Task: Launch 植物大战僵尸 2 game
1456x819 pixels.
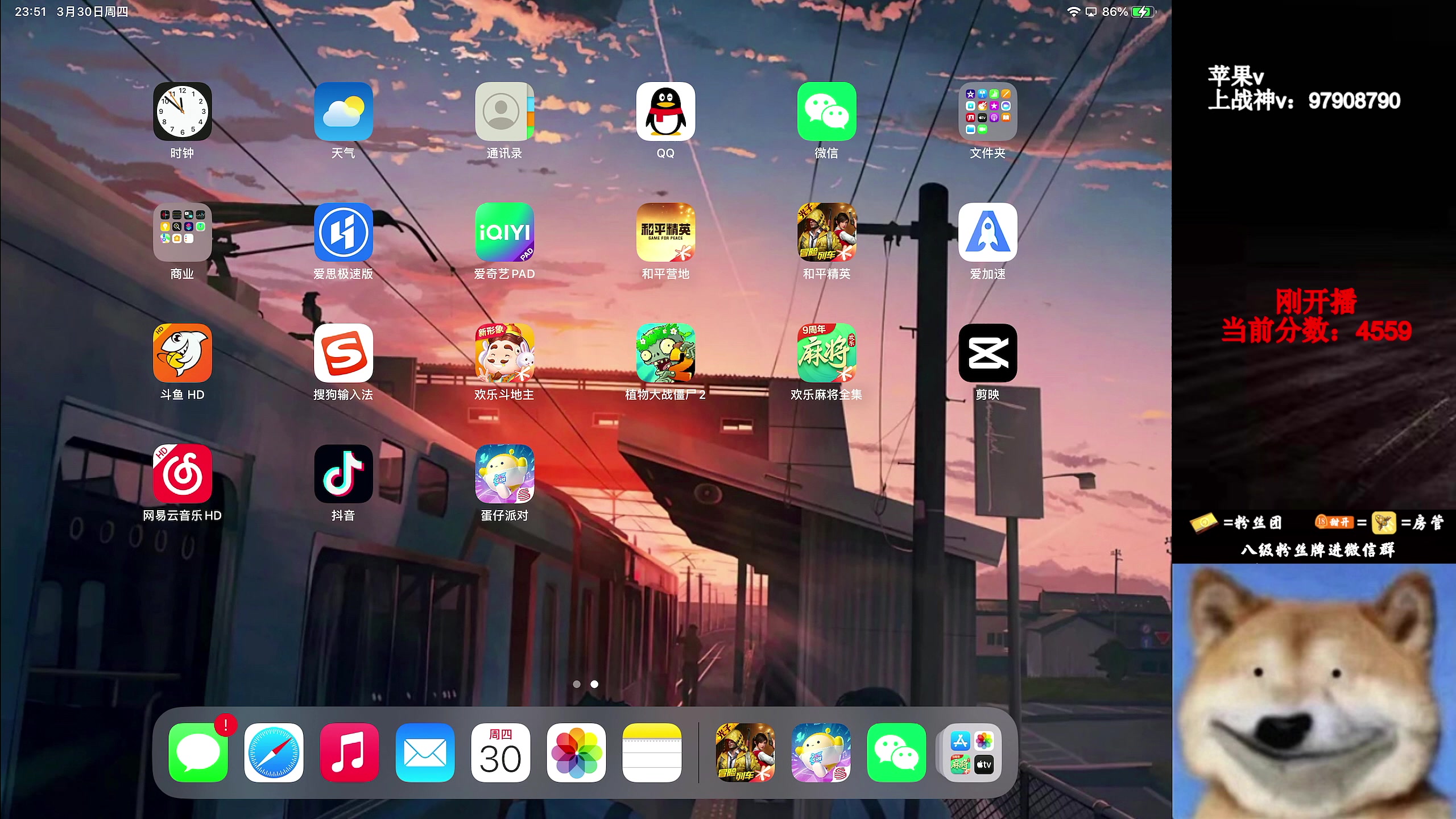Action: 665,353
